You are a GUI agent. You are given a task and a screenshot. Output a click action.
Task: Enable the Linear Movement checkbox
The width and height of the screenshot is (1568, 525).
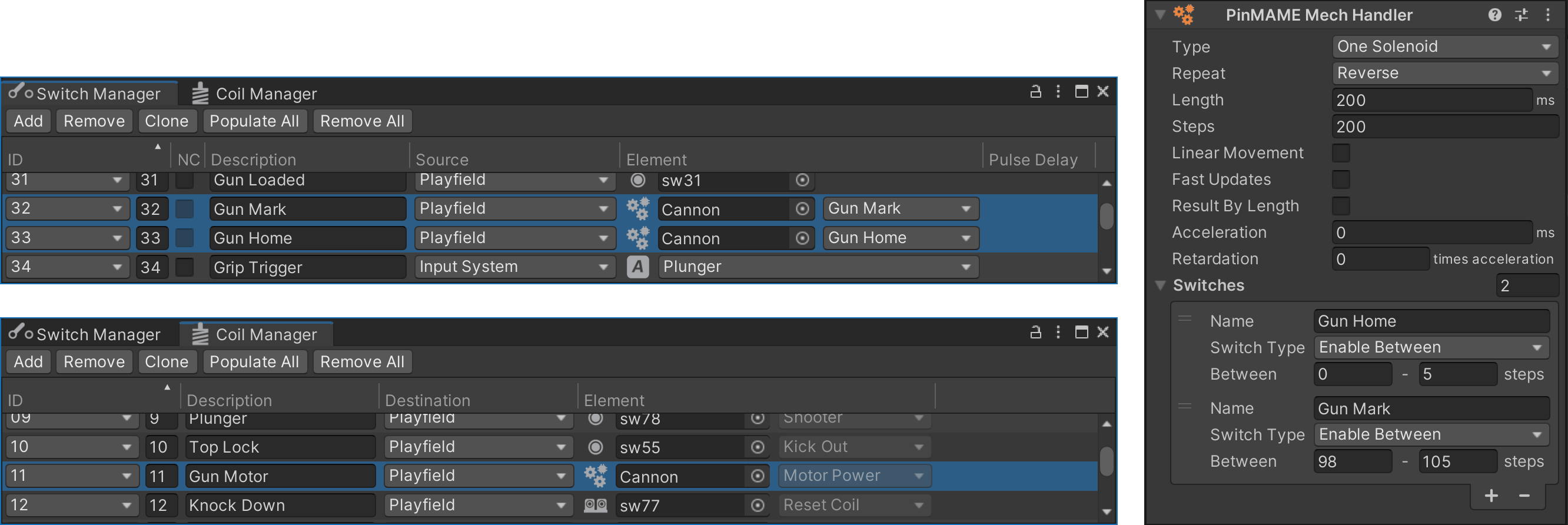1341,153
